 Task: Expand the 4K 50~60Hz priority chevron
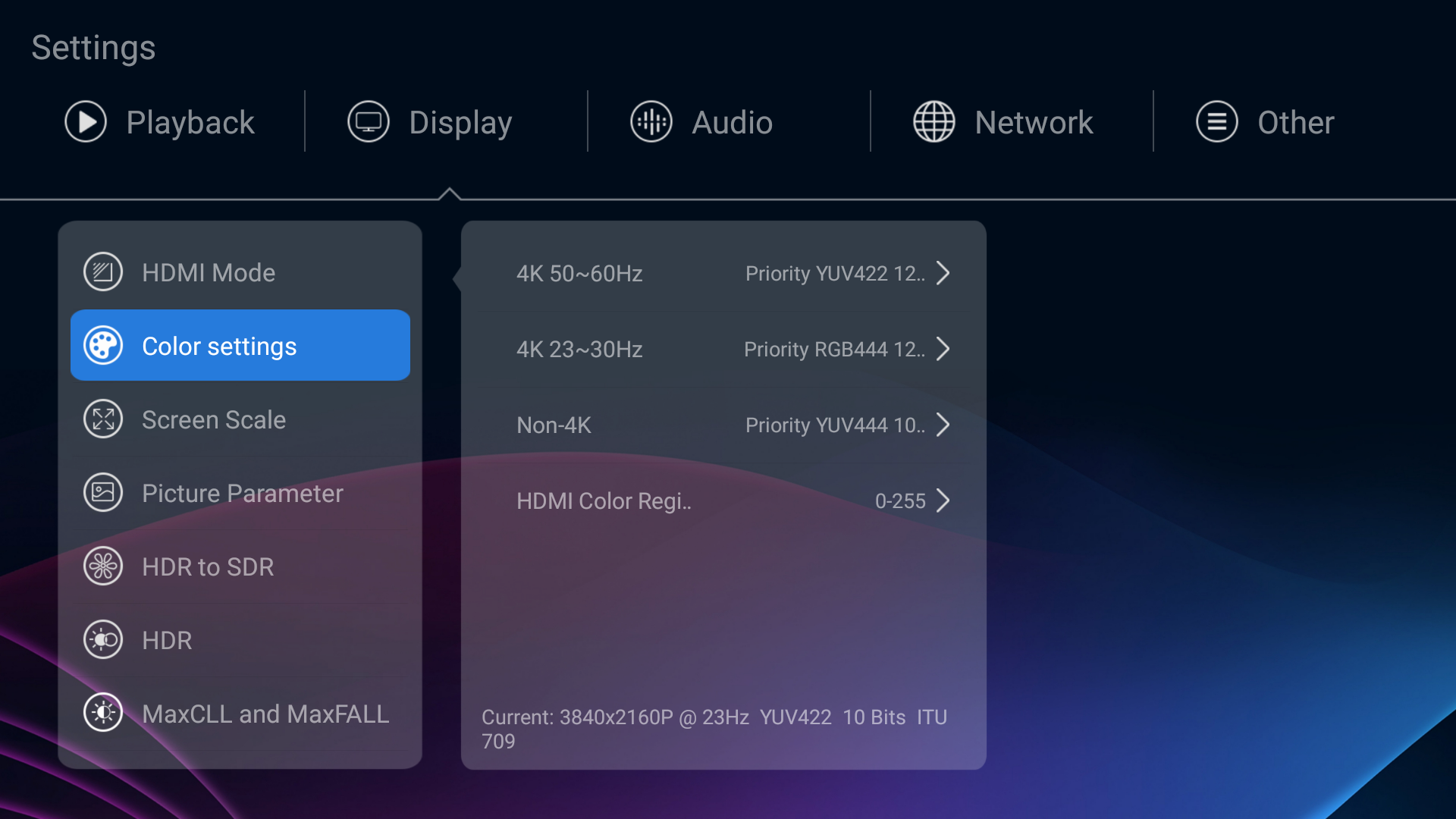click(x=943, y=273)
